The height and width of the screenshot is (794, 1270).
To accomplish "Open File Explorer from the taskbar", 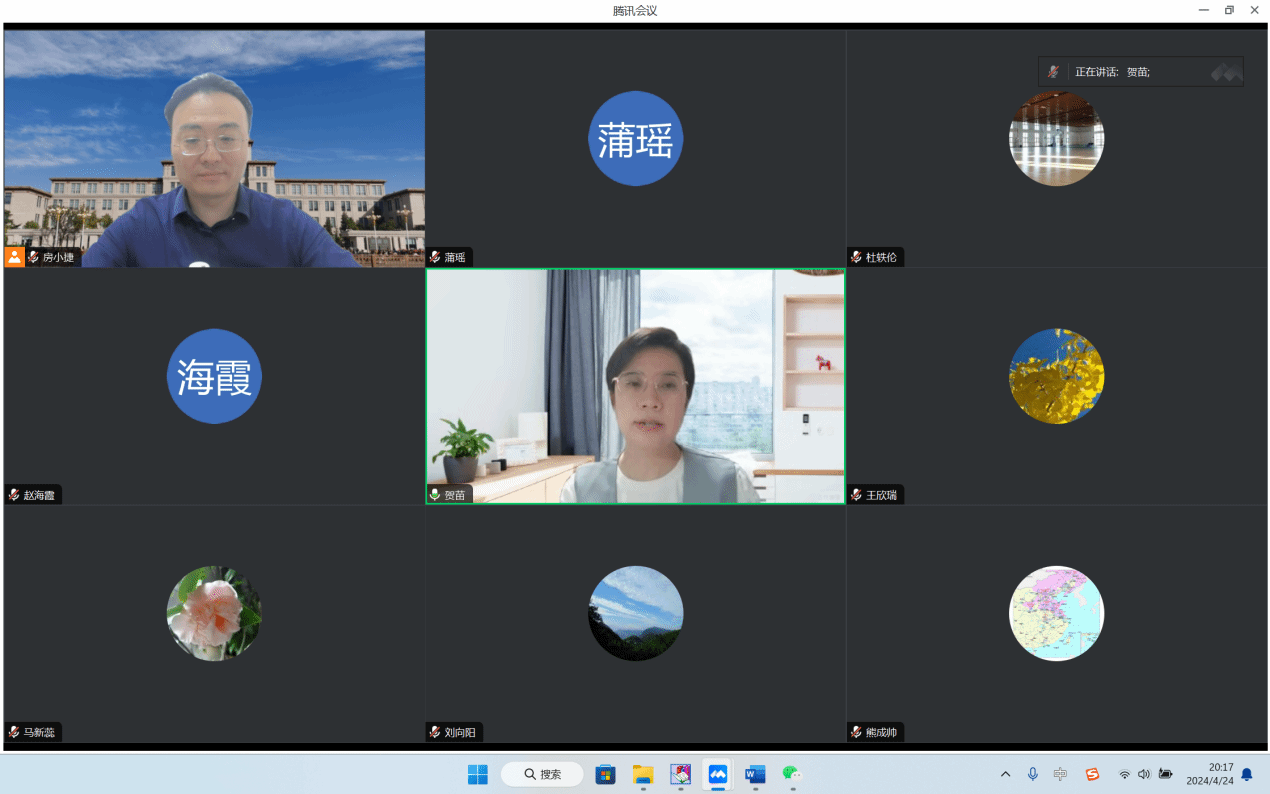I will [x=642, y=774].
